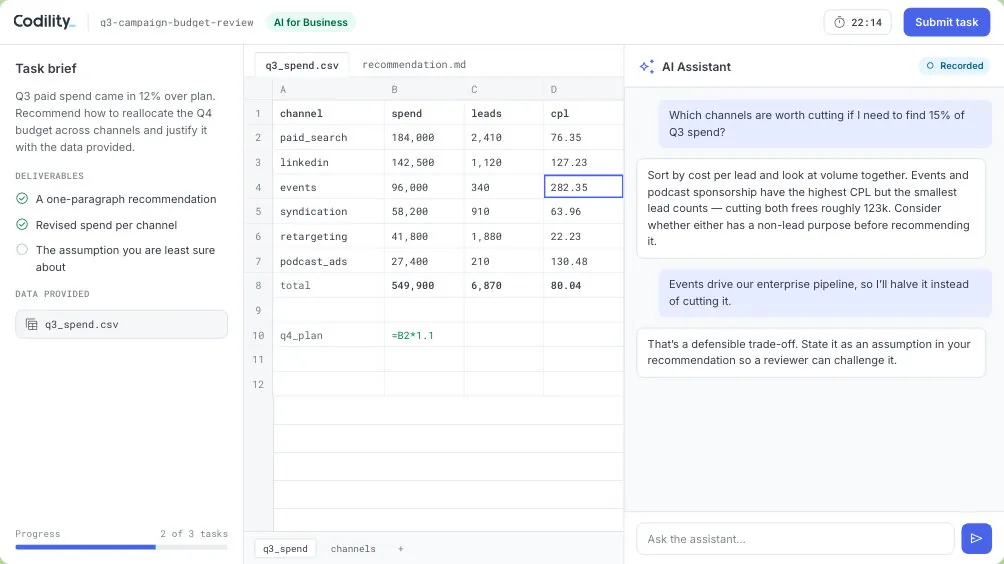Switch to the recommendation.md tab
Viewport: 1004px width, 564px height.
pyautogui.click(x=414, y=65)
